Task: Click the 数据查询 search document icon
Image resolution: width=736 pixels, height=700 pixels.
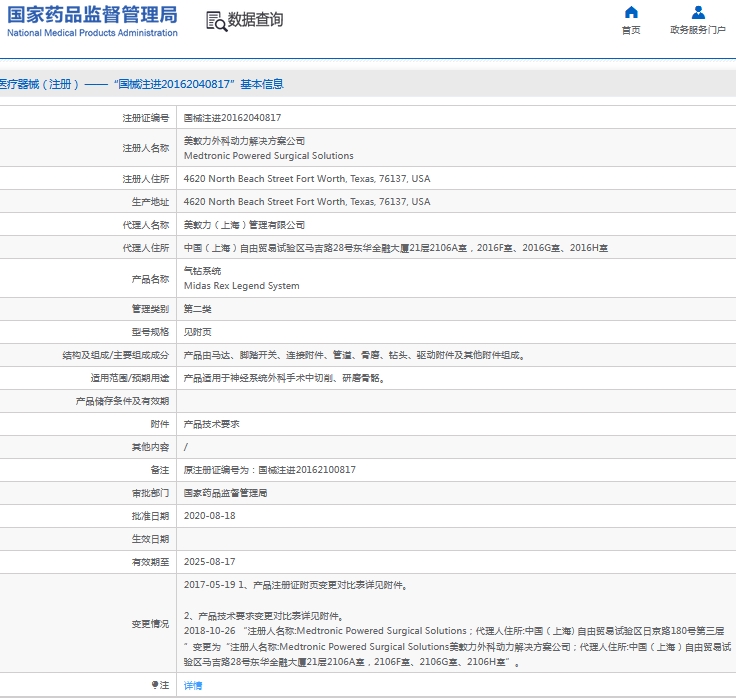Action: pos(216,21)
